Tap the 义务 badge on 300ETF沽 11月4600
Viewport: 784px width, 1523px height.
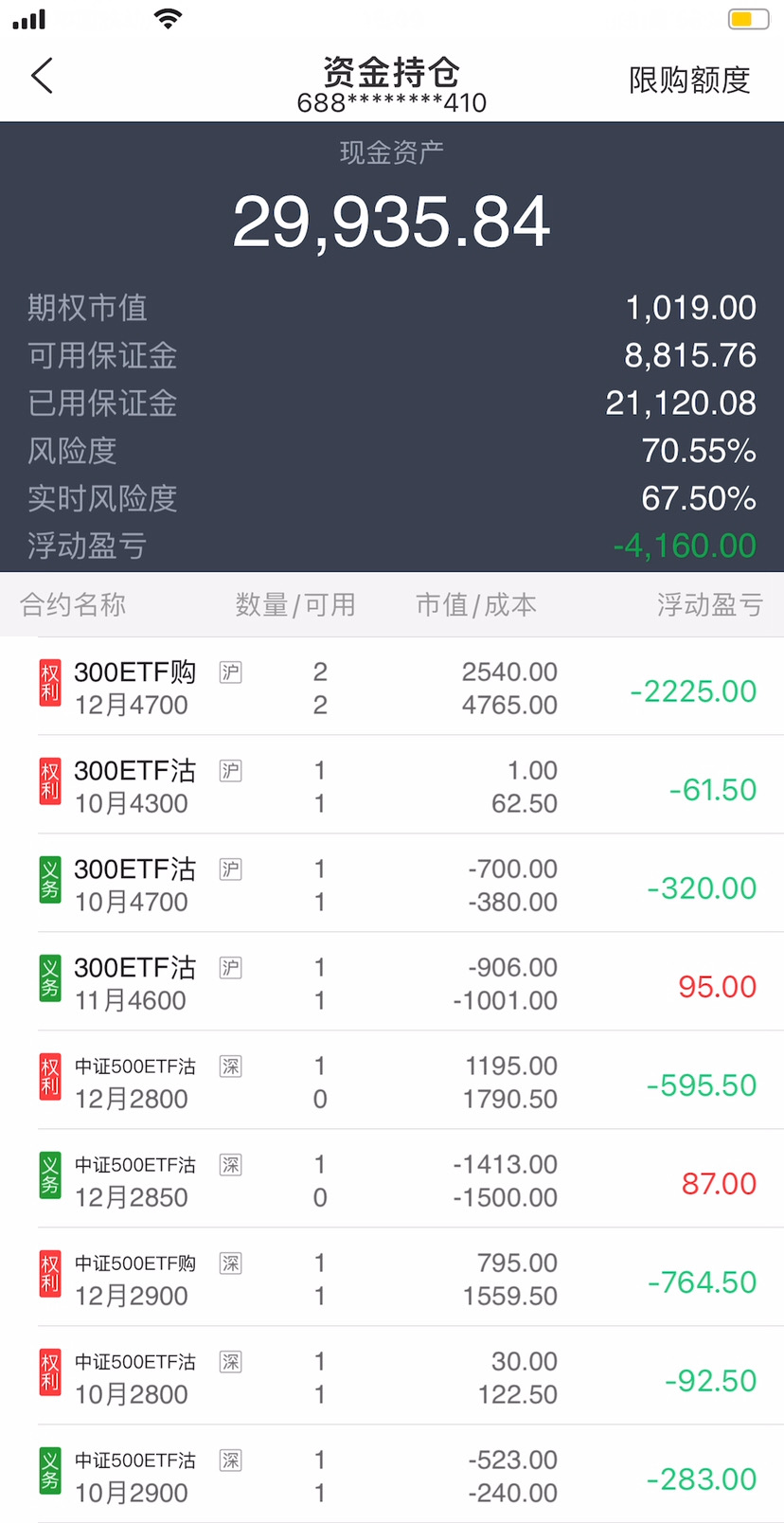49,978
